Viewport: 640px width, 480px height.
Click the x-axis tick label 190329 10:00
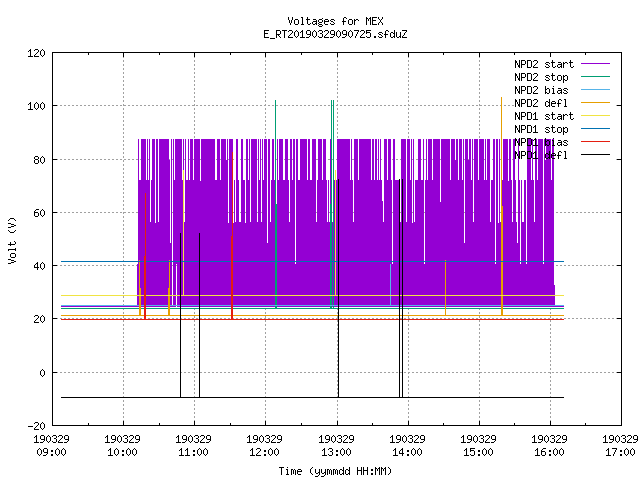pyautogui.click(x=122, y=446)
